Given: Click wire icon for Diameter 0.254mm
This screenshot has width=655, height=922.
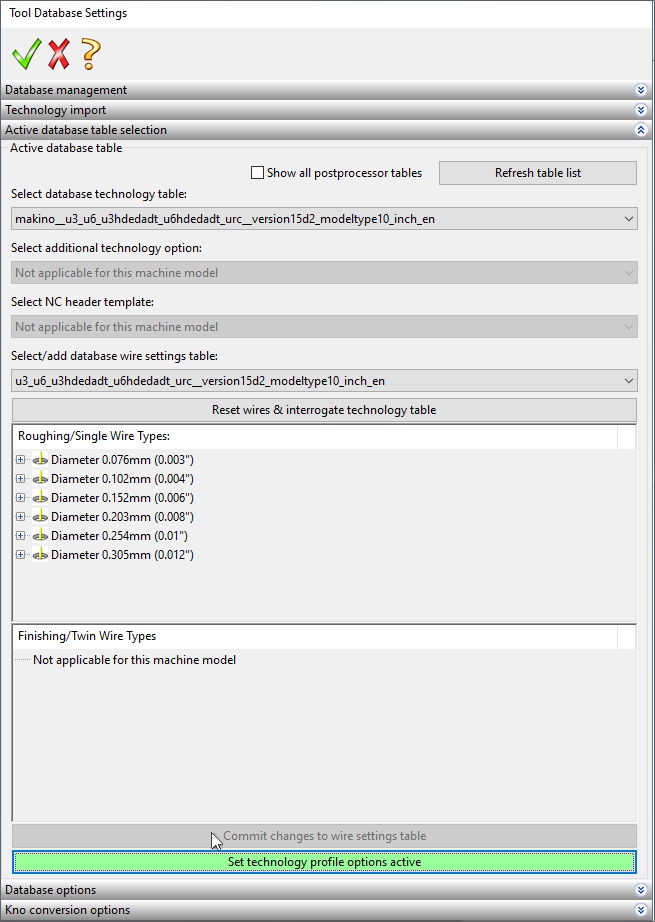Looking at the screenshot, I should click(x=40, y=536).
